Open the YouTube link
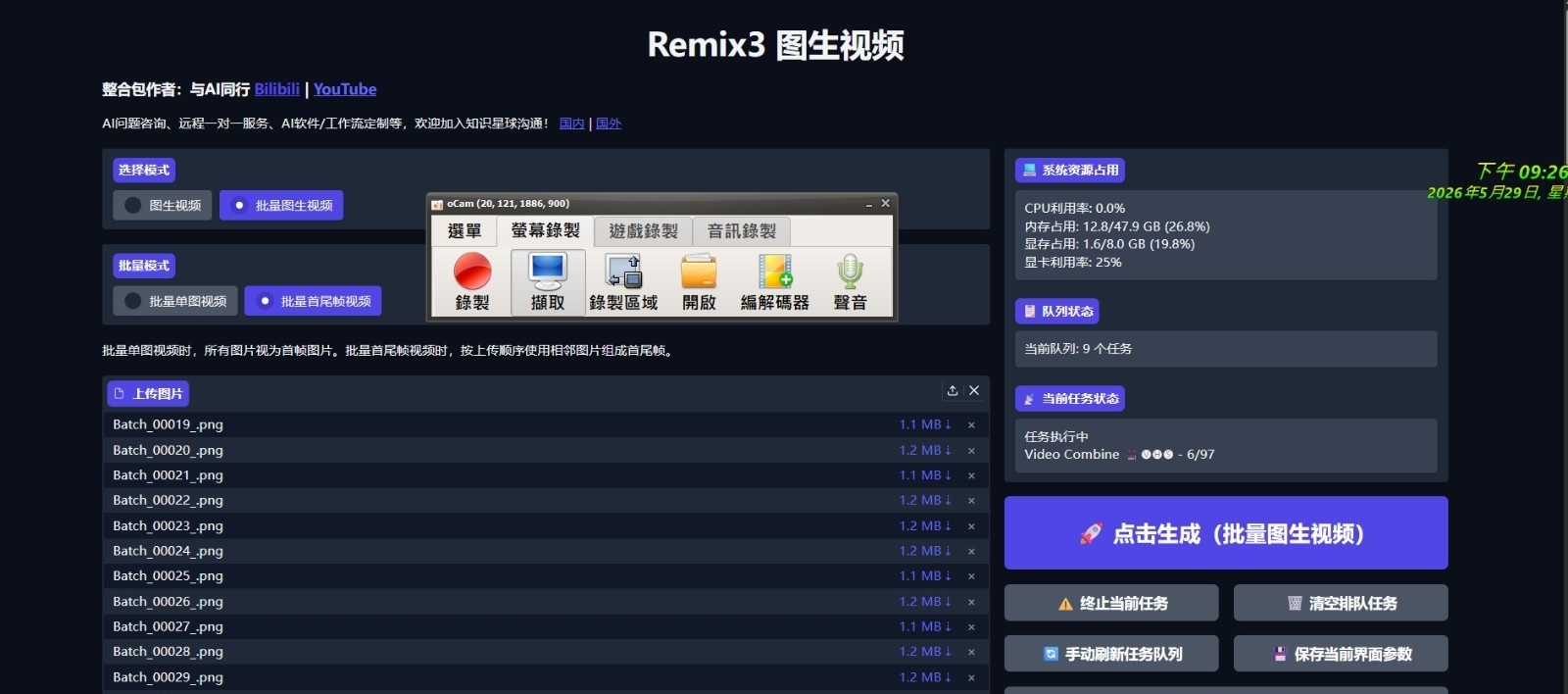Image resolution: width=1568 pixels, height=694 pixels. 345,89
